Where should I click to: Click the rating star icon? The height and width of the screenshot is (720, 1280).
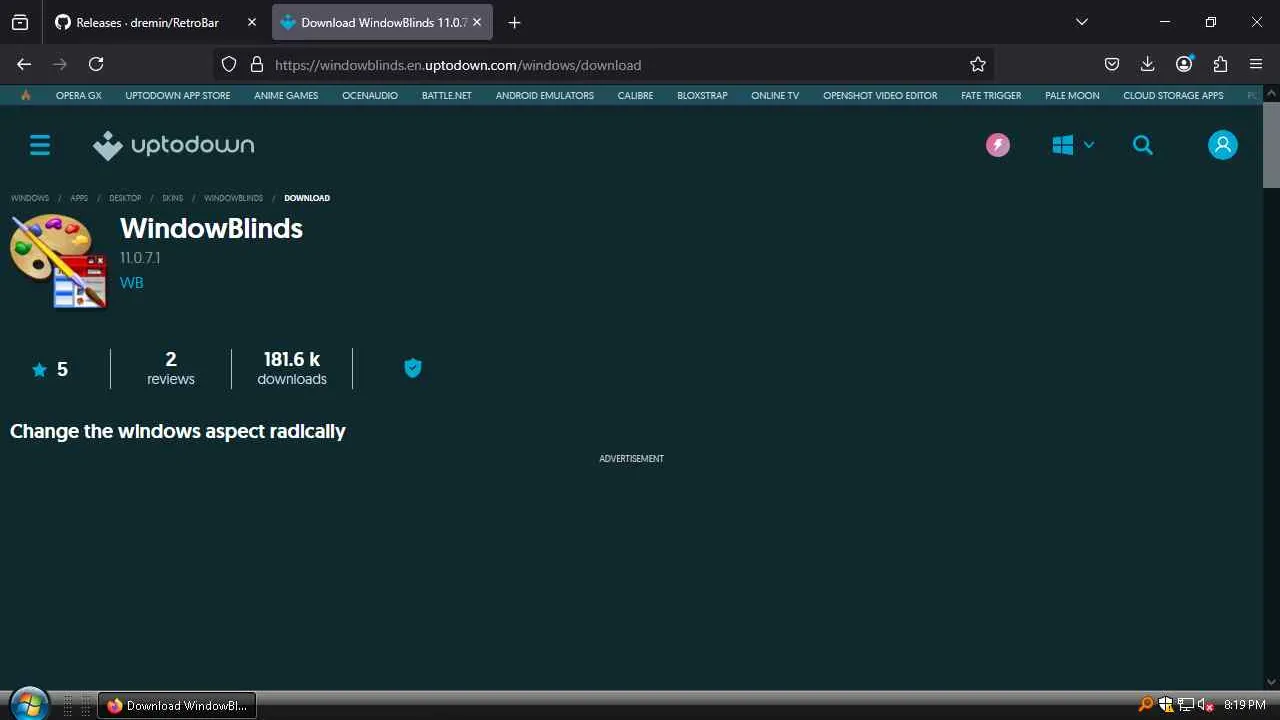click(x=39, y=370)
